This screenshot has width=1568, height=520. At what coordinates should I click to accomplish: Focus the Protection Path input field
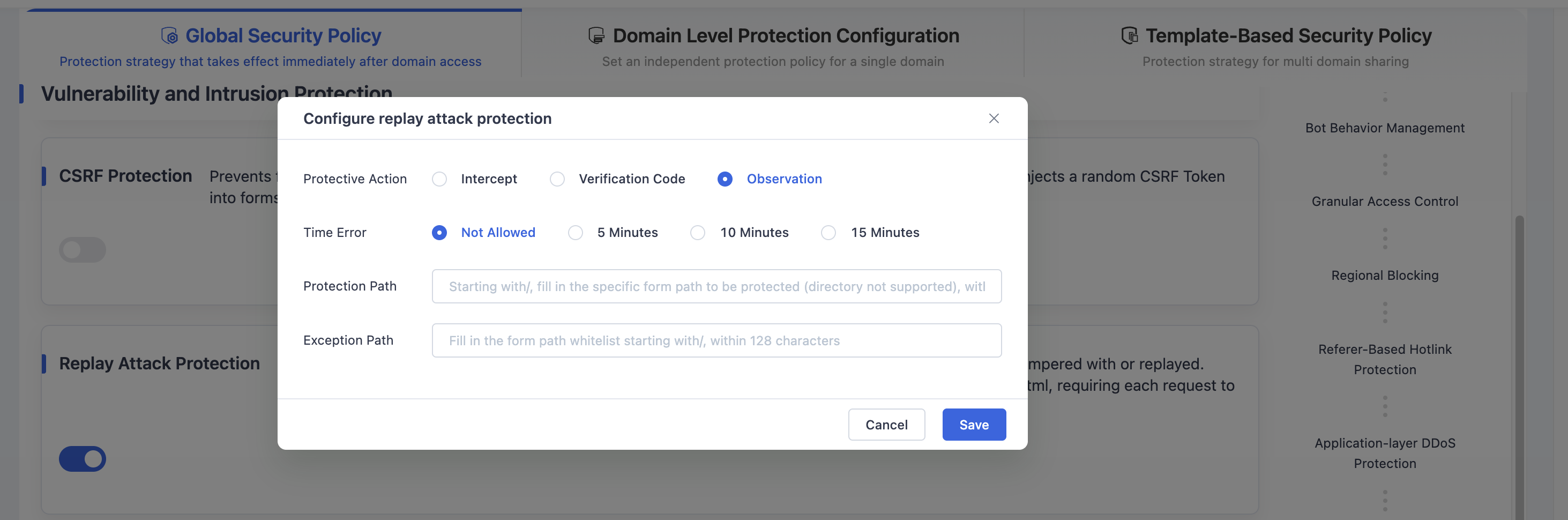click(716, 286)
